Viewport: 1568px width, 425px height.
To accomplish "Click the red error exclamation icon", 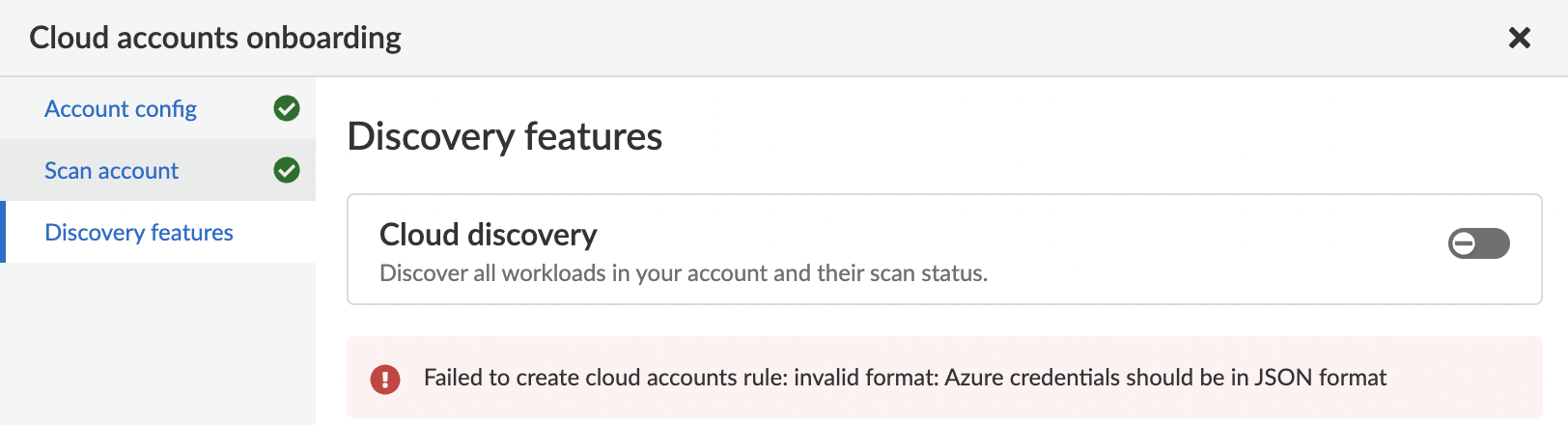I will [x=385, y=379].
